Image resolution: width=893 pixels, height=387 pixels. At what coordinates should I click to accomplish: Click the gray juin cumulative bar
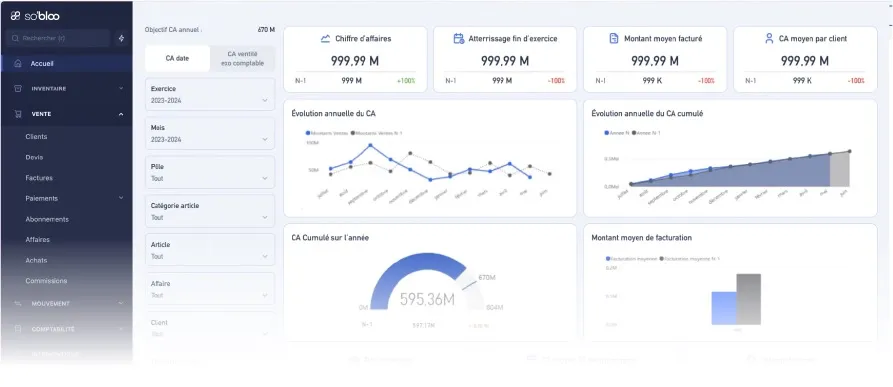click(x=839, y=170)
